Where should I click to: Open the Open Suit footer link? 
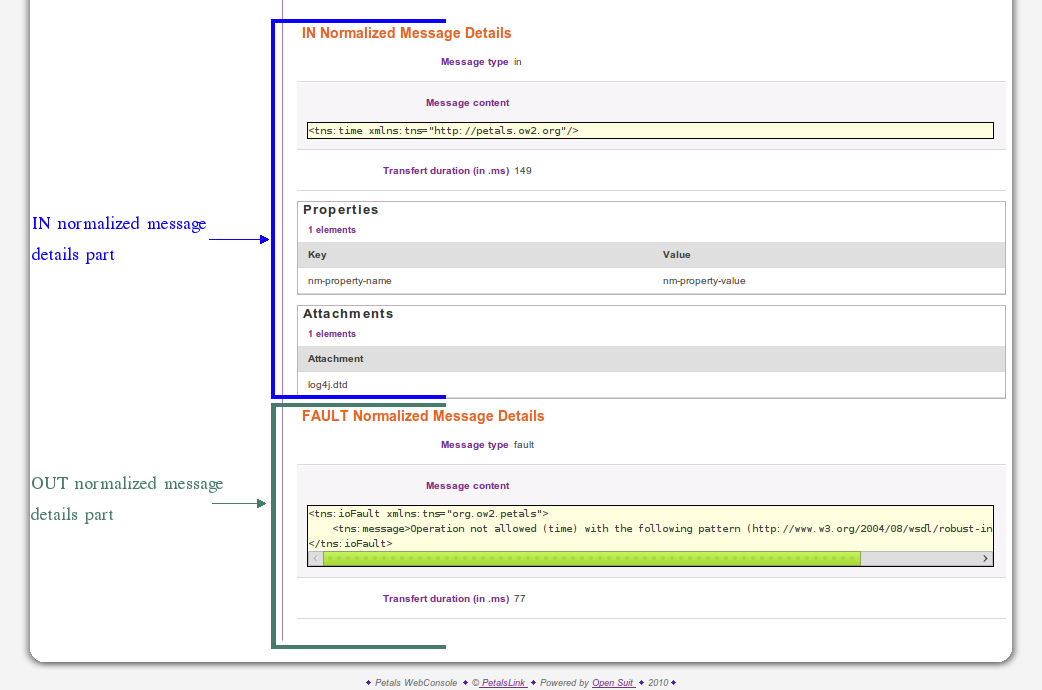click(x=612, y=683)
